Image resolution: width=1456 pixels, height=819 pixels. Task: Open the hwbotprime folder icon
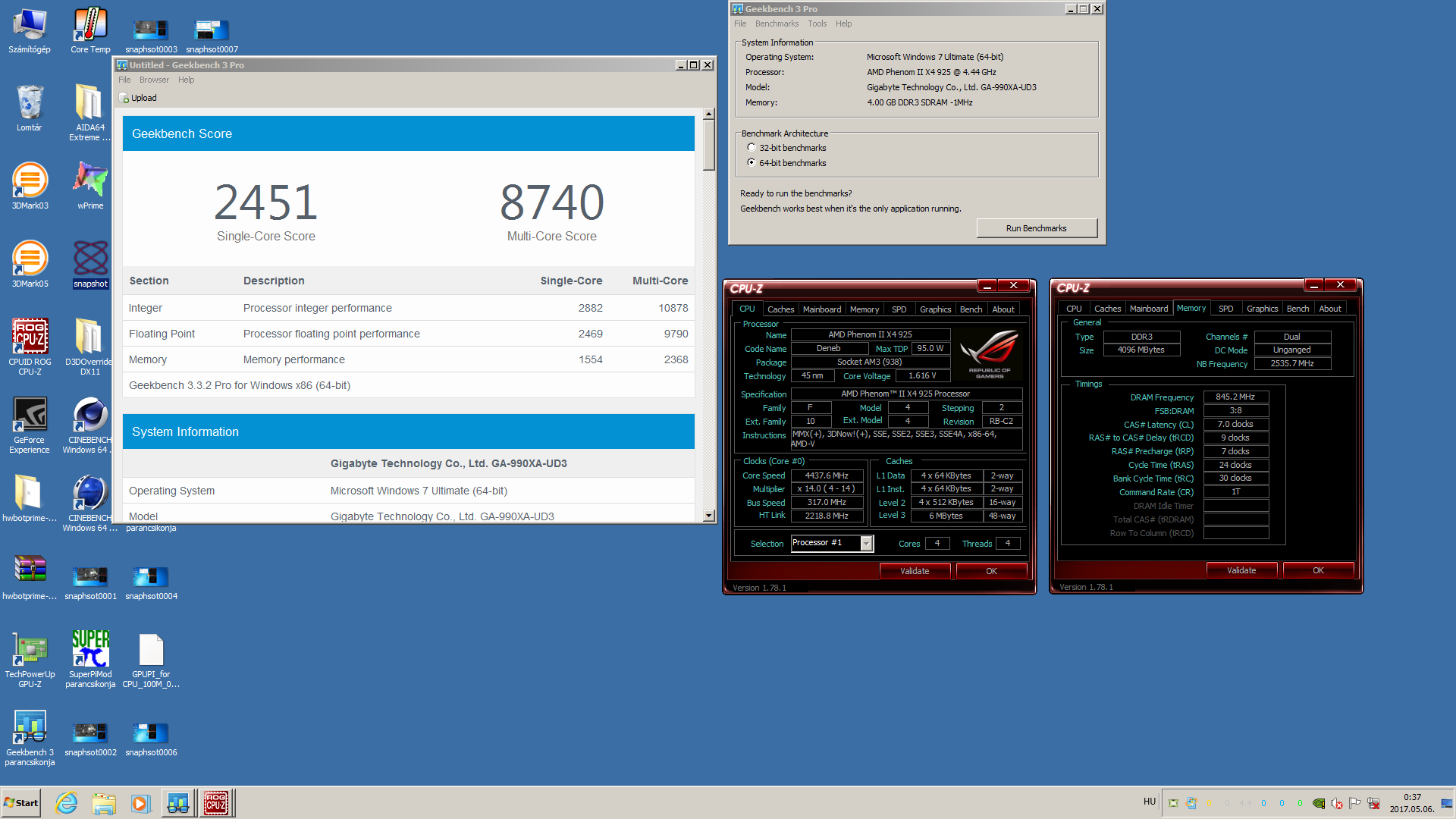pyautogui.click(x=30, y=498)
